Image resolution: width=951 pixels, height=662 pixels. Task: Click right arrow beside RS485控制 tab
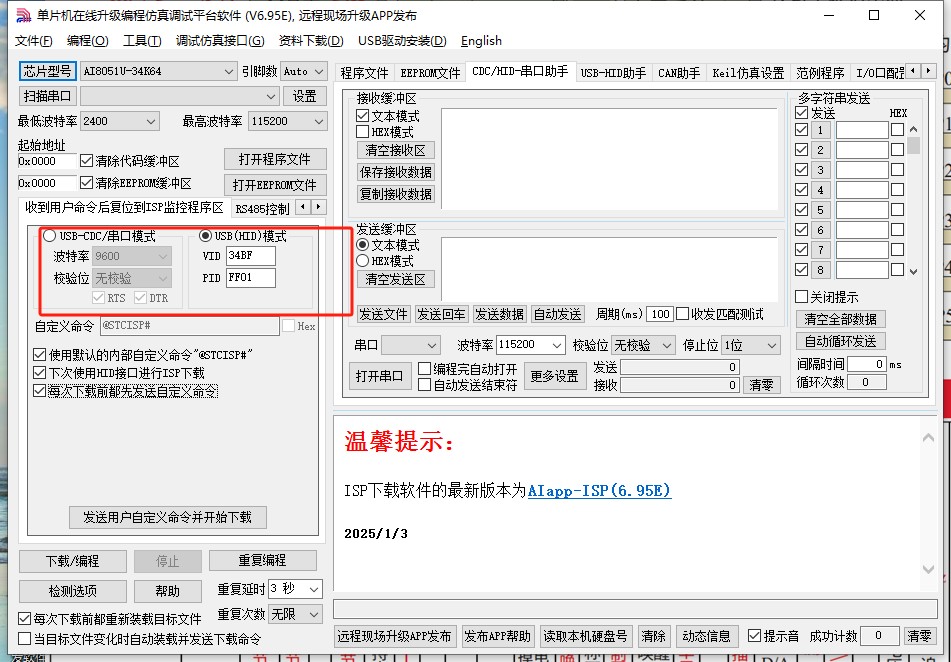coord(319,207)
